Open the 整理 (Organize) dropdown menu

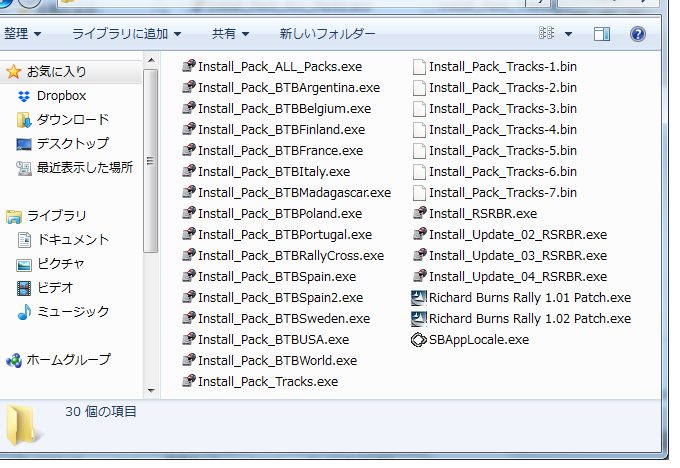pyautogui.click(x=23, y=33)
